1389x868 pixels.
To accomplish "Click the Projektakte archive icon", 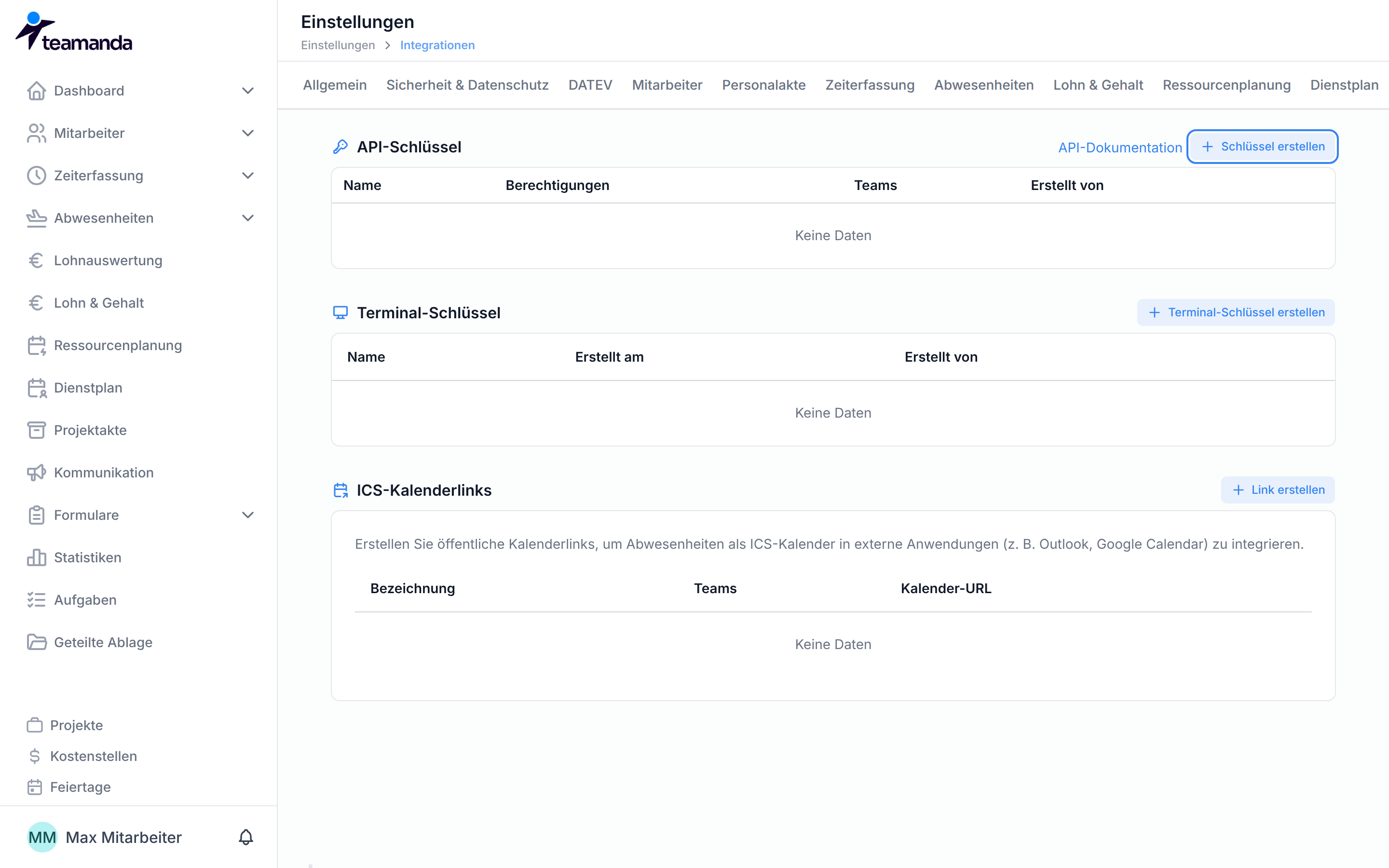I will [37, 431].
